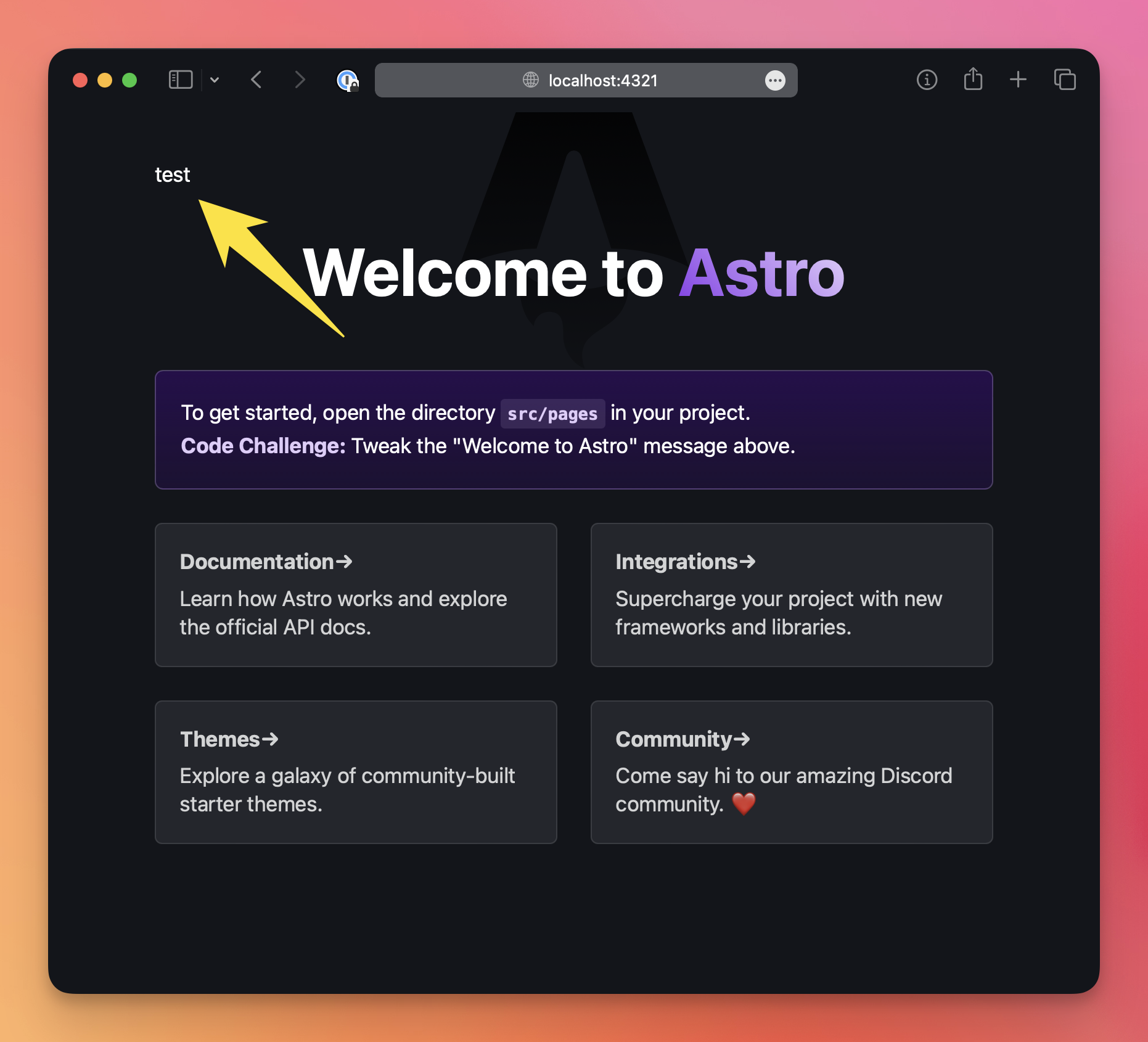Click the src/pages code snippet
The image size is (1148, 1042).
click(x=552, y=414)
